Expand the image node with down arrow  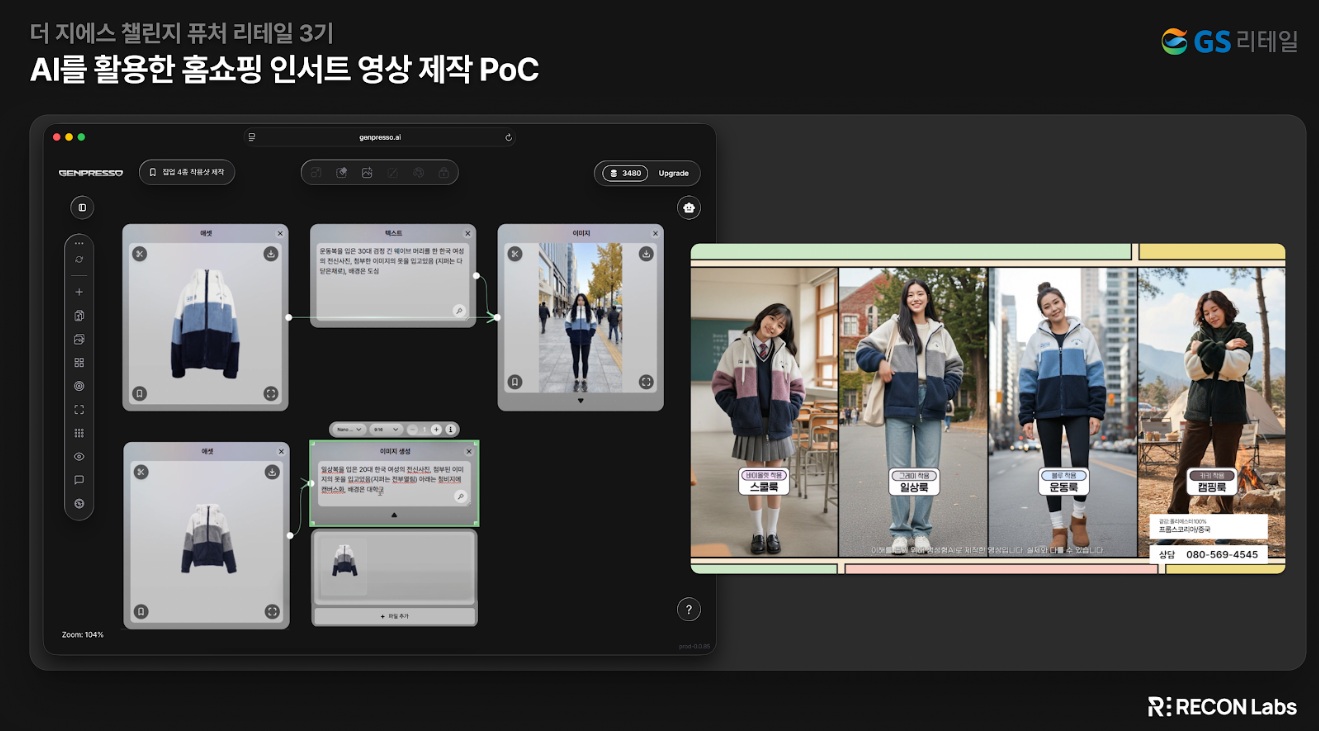click(580, 401)
